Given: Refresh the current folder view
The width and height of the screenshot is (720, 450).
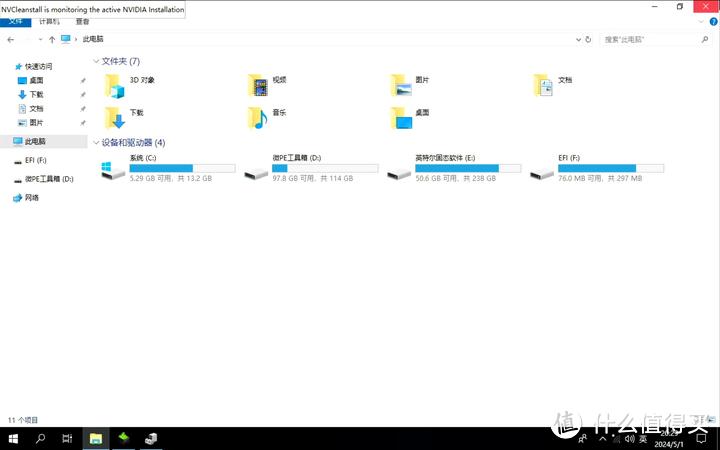Looking at the screenshot, I should [590, 39].
